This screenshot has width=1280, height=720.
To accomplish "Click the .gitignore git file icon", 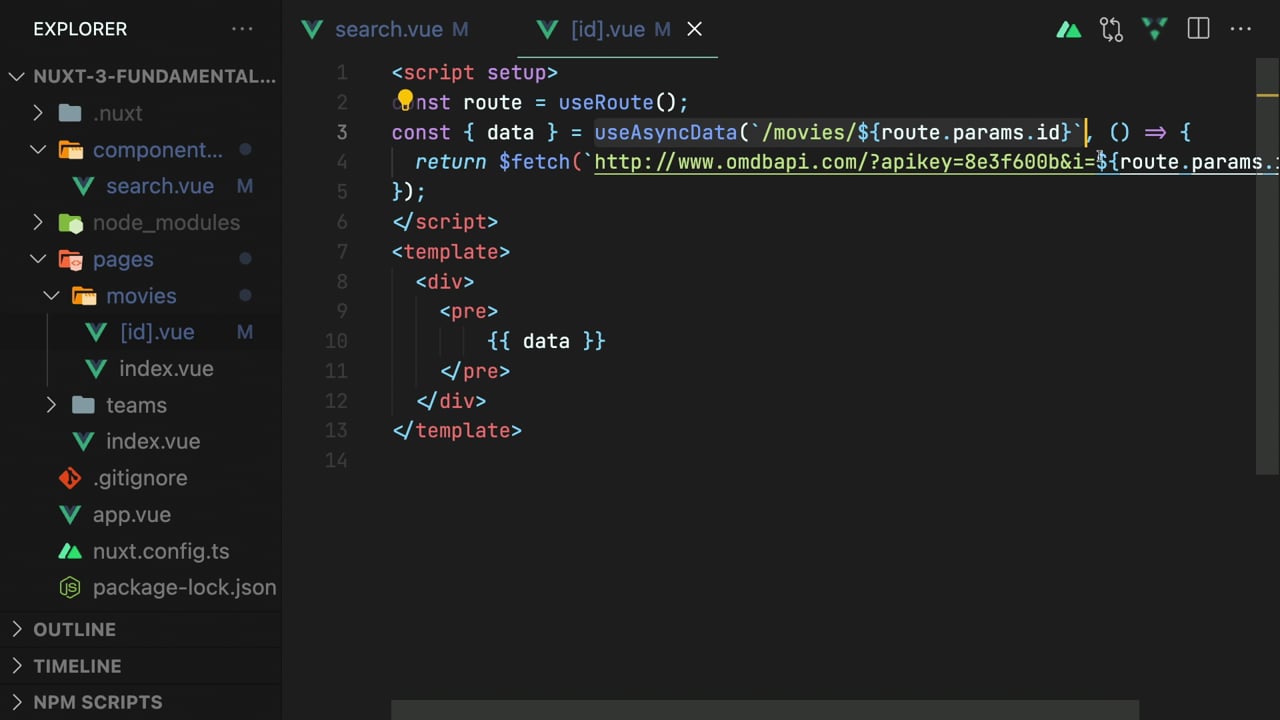I will 70,478.
